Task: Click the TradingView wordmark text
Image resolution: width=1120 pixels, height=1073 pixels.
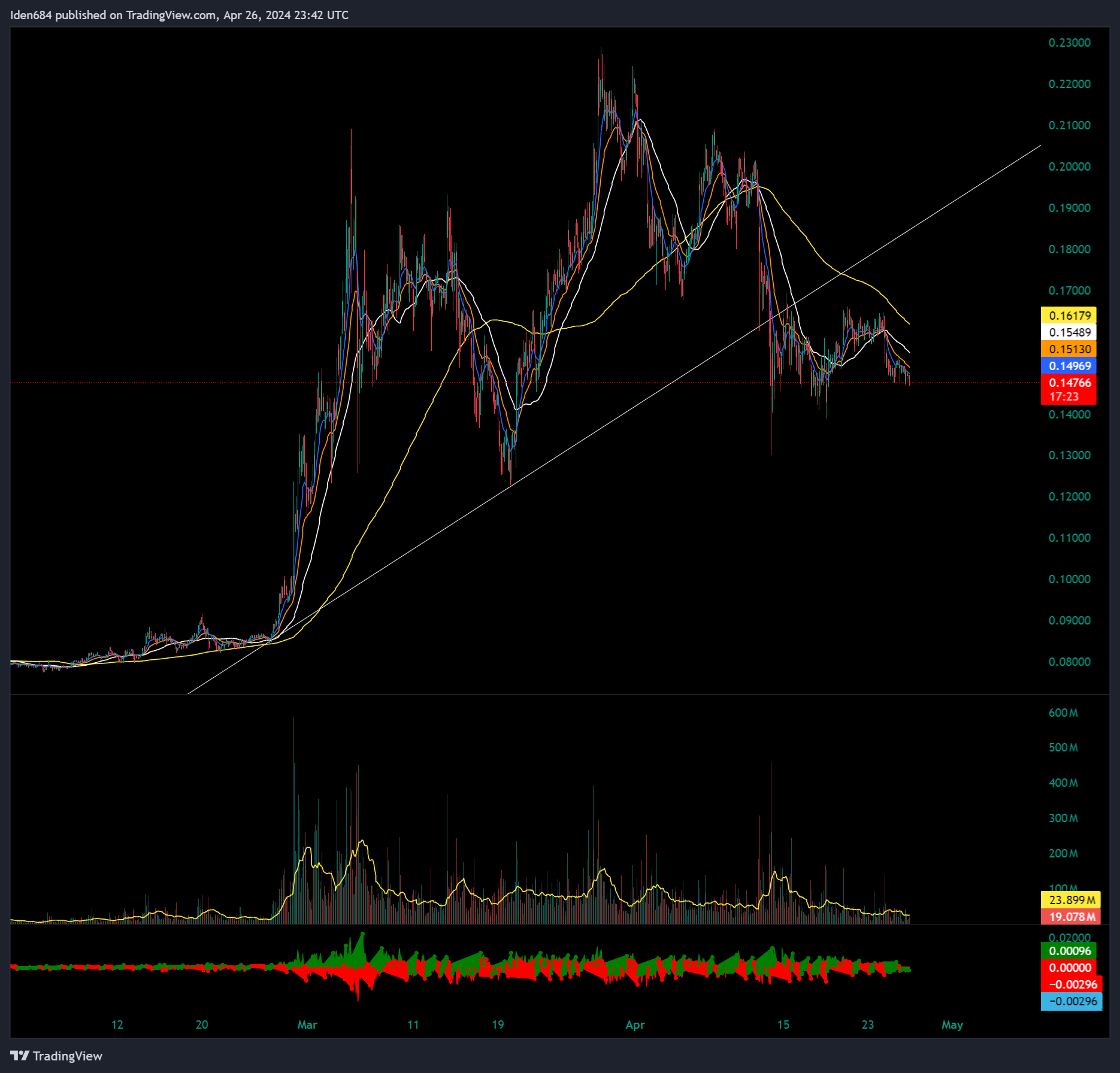Action: [x=68, y=1056]
